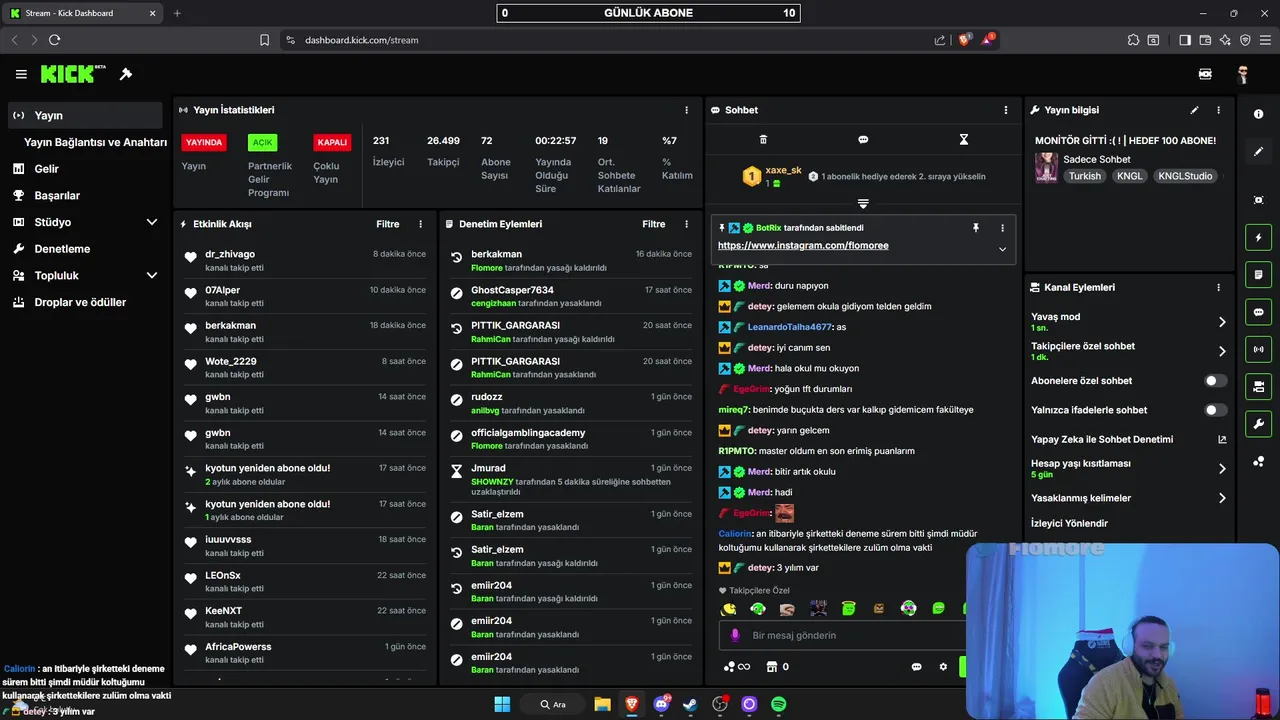1280x720 pixels.
Task: Open Takipçilere özel sohbet chevron
Action: 1221,351
